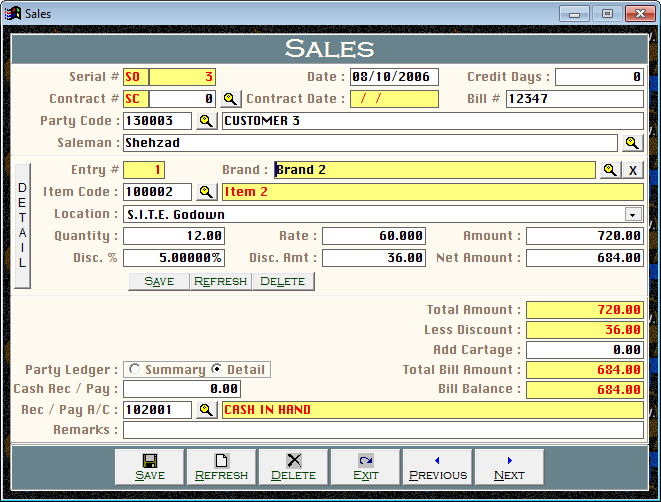Click the Total Bill Amount field
661x502 pixels.
click(585, 370)
